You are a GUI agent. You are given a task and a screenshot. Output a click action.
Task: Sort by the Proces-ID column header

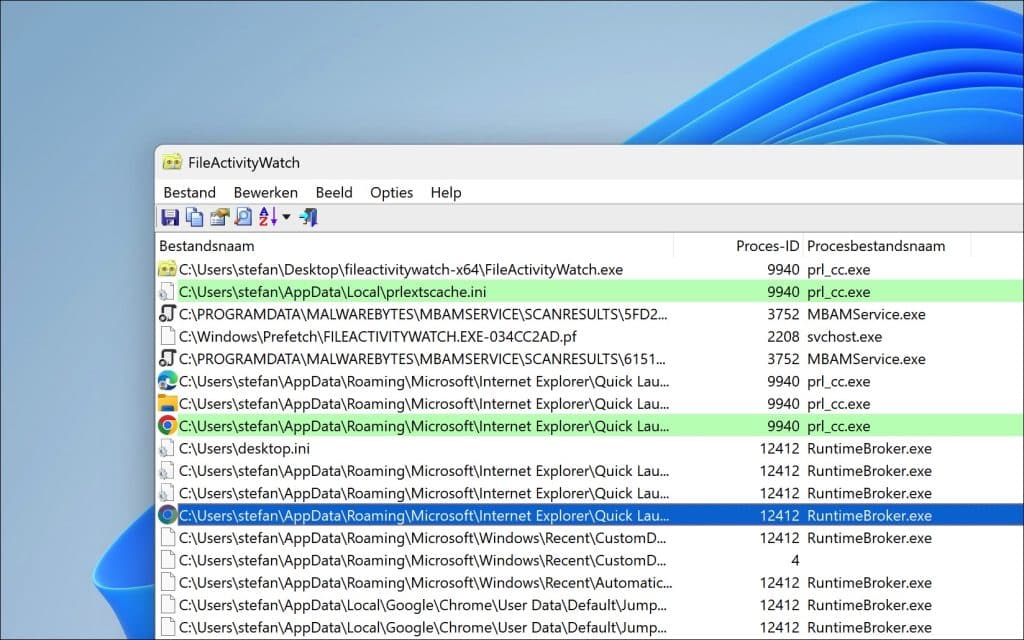pyautogui.click(x=738, y=246)
